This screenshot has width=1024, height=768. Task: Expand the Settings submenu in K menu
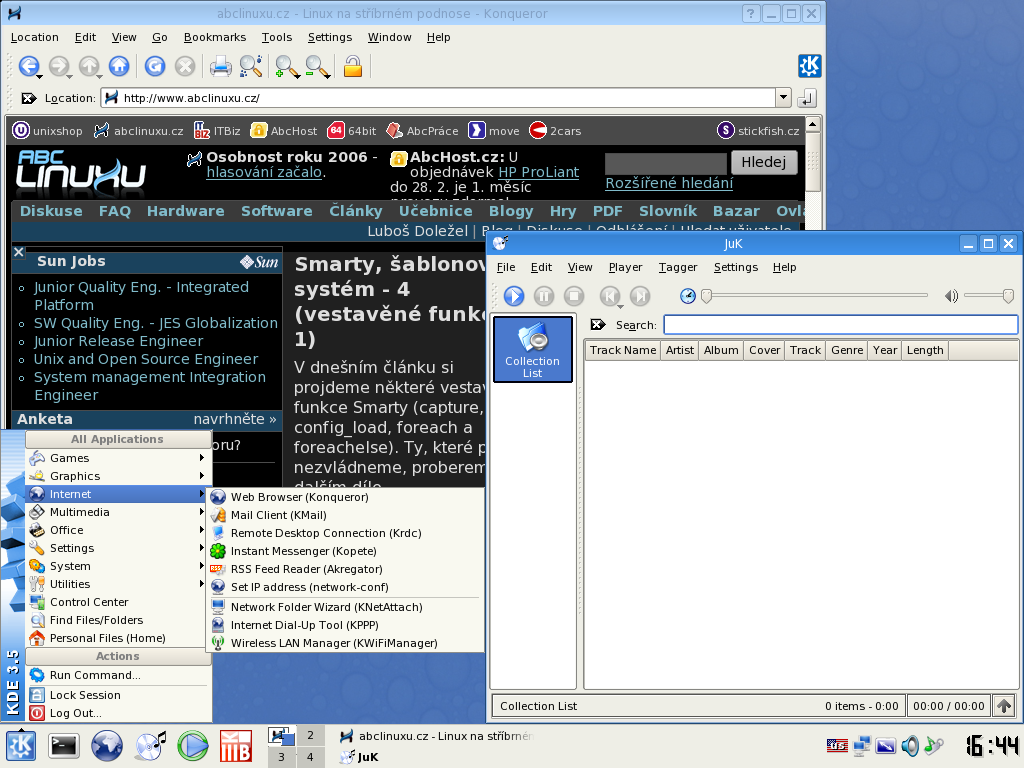tap(118, 548)
